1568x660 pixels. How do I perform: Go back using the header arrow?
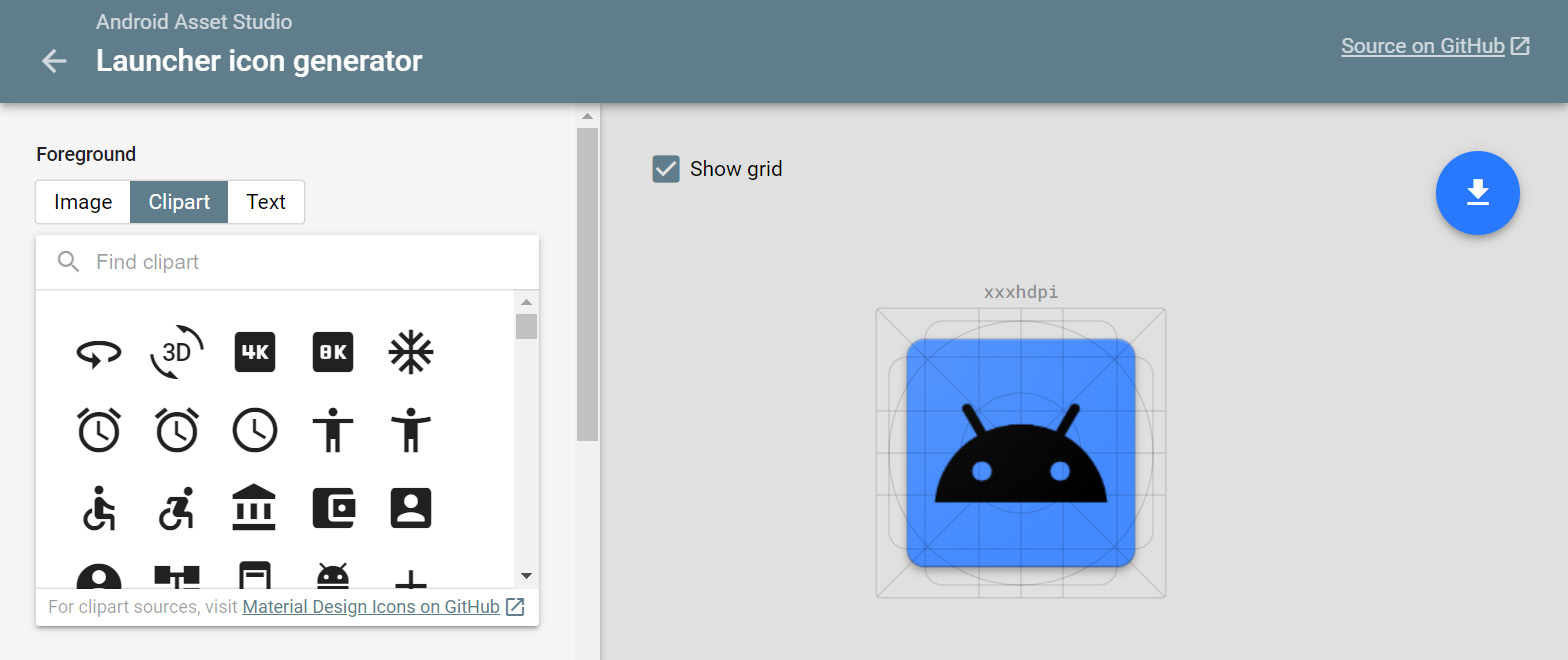click(54, 61)
